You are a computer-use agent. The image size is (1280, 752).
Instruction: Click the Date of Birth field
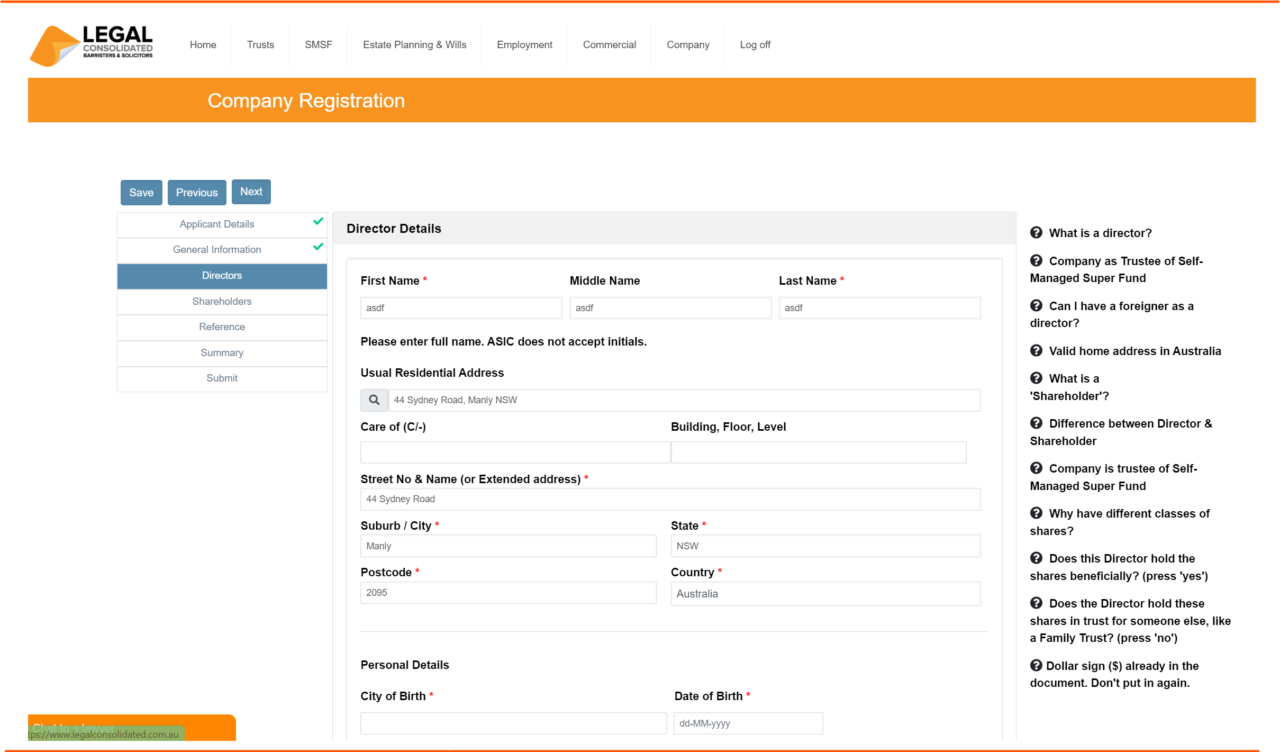(x=748, y=722)
